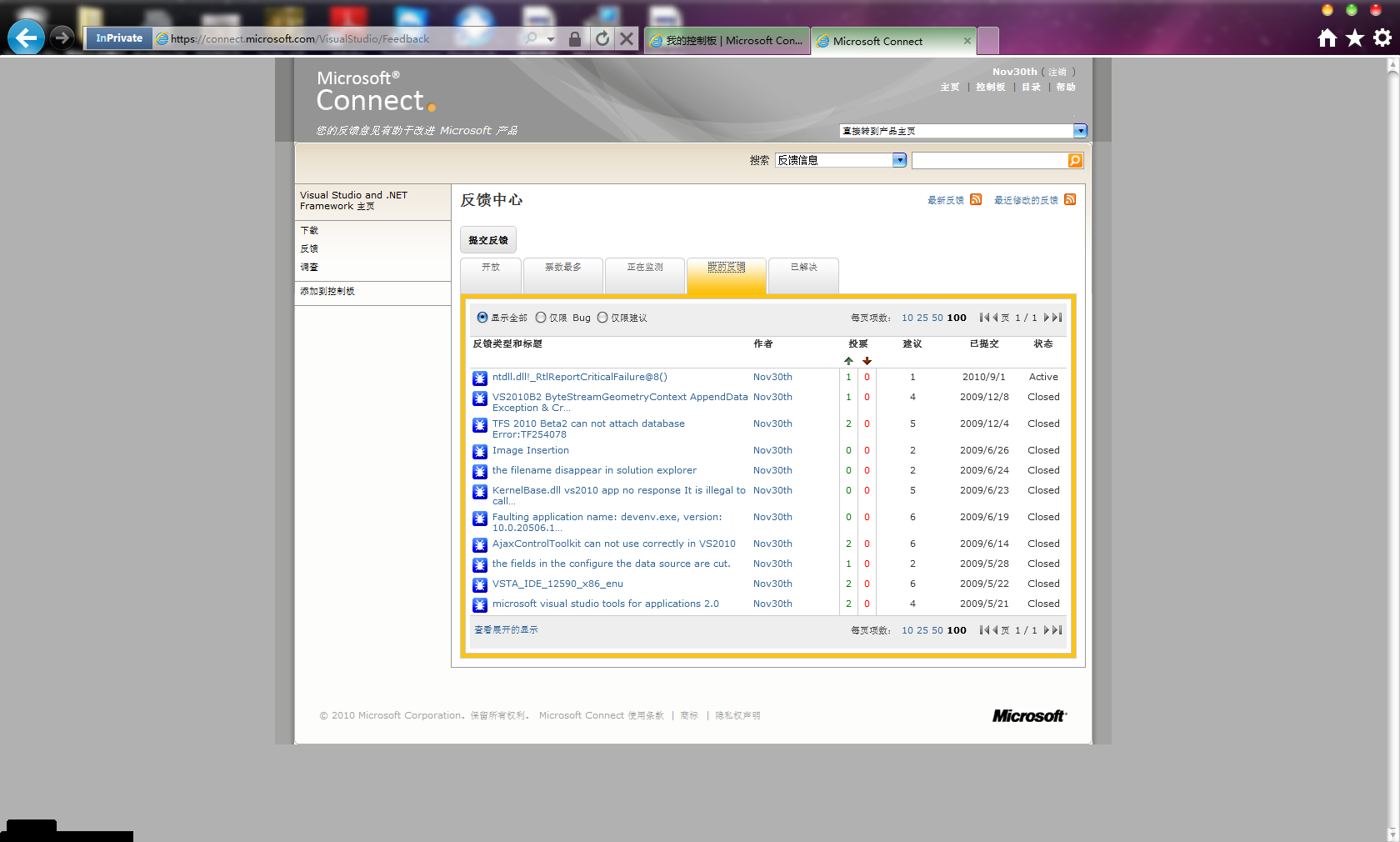
Task: Open 调查 in the left sidebar
Action: pos(309,267)
